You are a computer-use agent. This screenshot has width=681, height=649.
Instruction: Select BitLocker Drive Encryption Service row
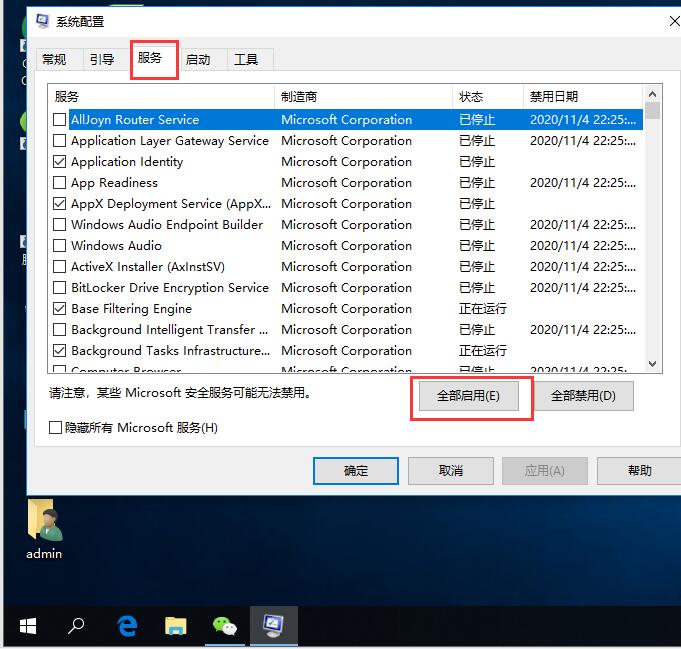point(346,288)
